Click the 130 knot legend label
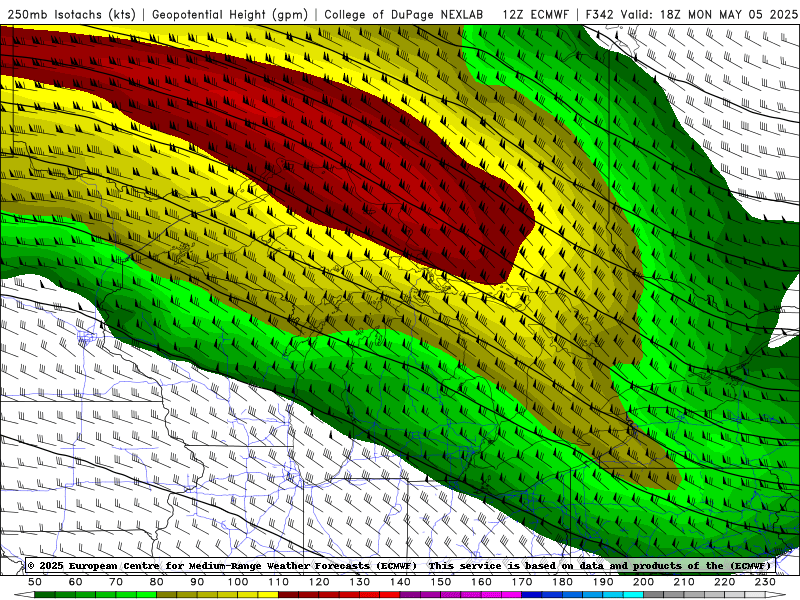This screenshot has width=800, height=600. click(359, 582)
